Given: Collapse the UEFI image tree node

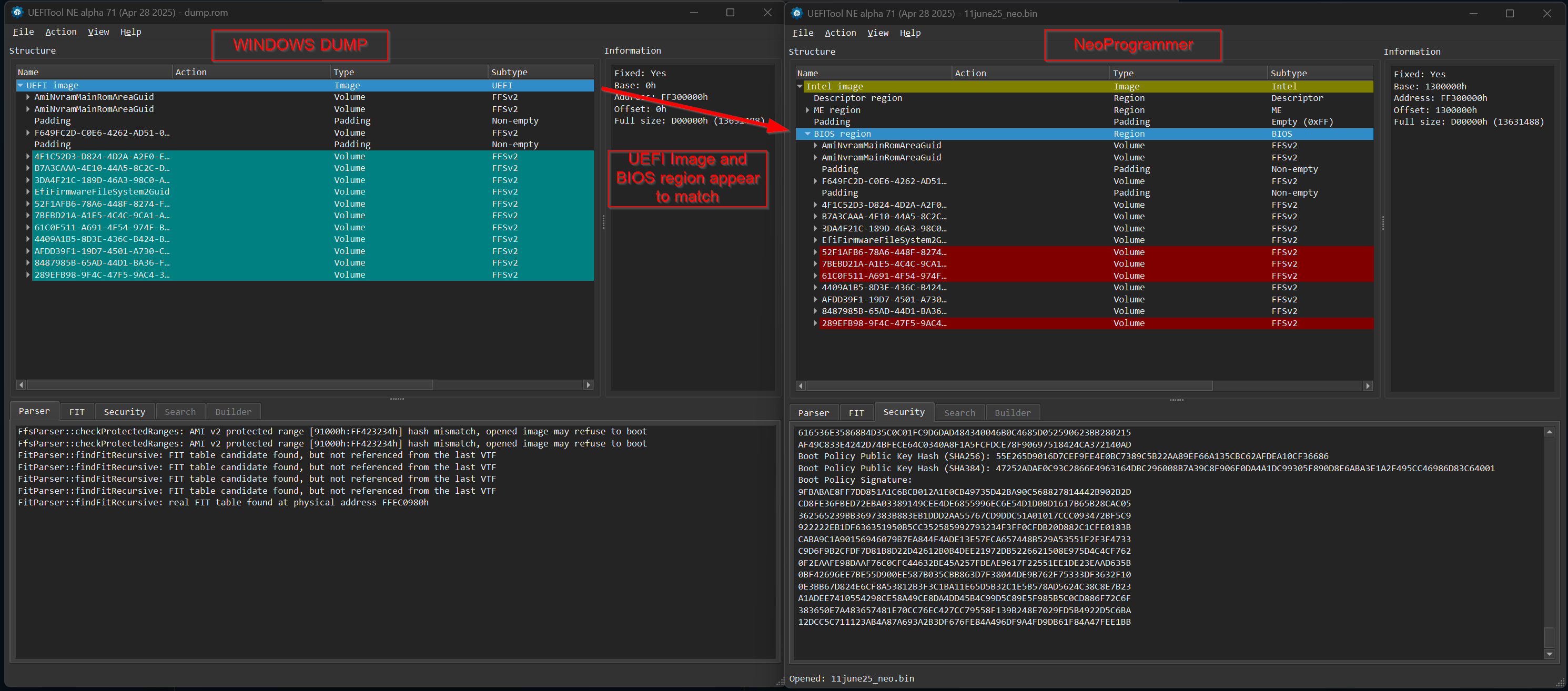Looking at the screenshot, I should (x=21, y=86).
